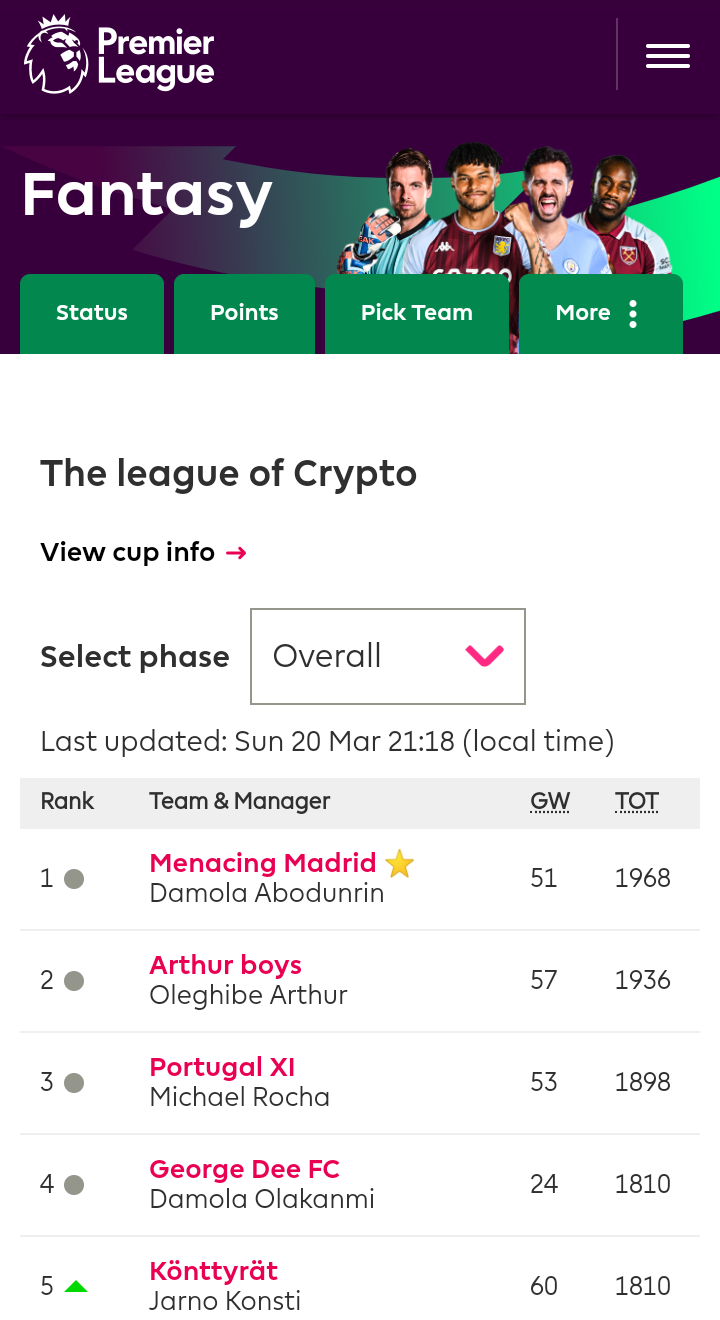Click the three-dot icon on More
The height and width of the screenshot is (1320, 720).
pos(633,314)
